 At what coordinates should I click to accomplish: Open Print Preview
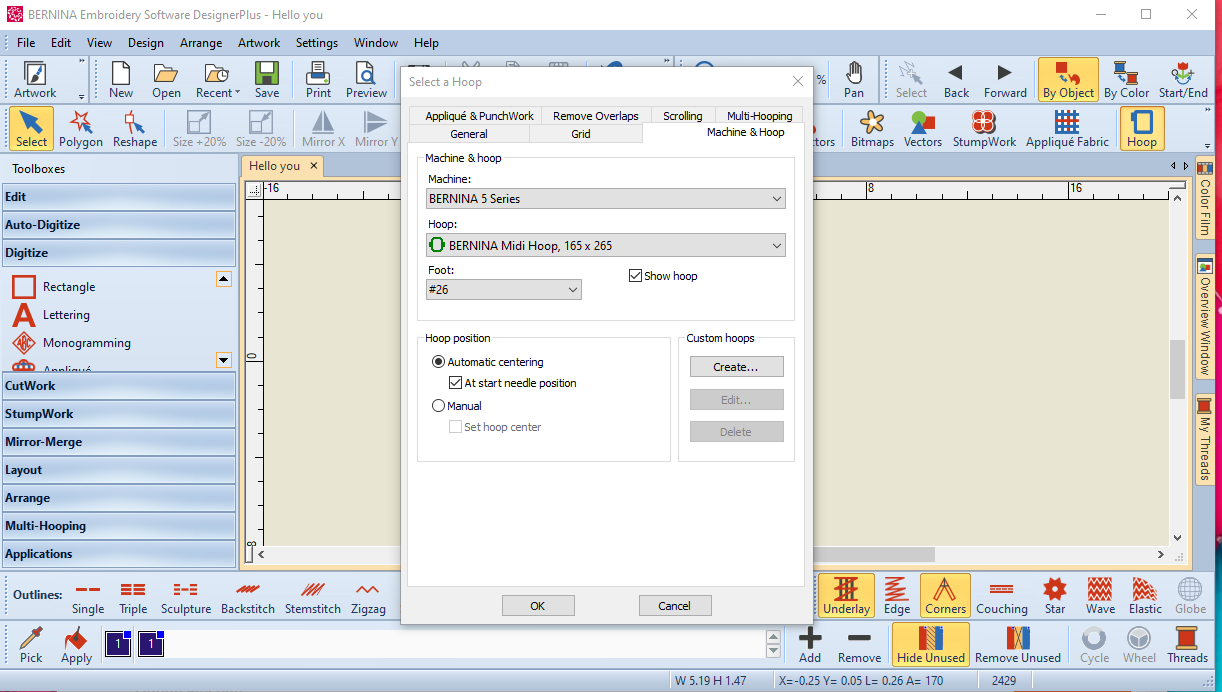click(366, 80)
